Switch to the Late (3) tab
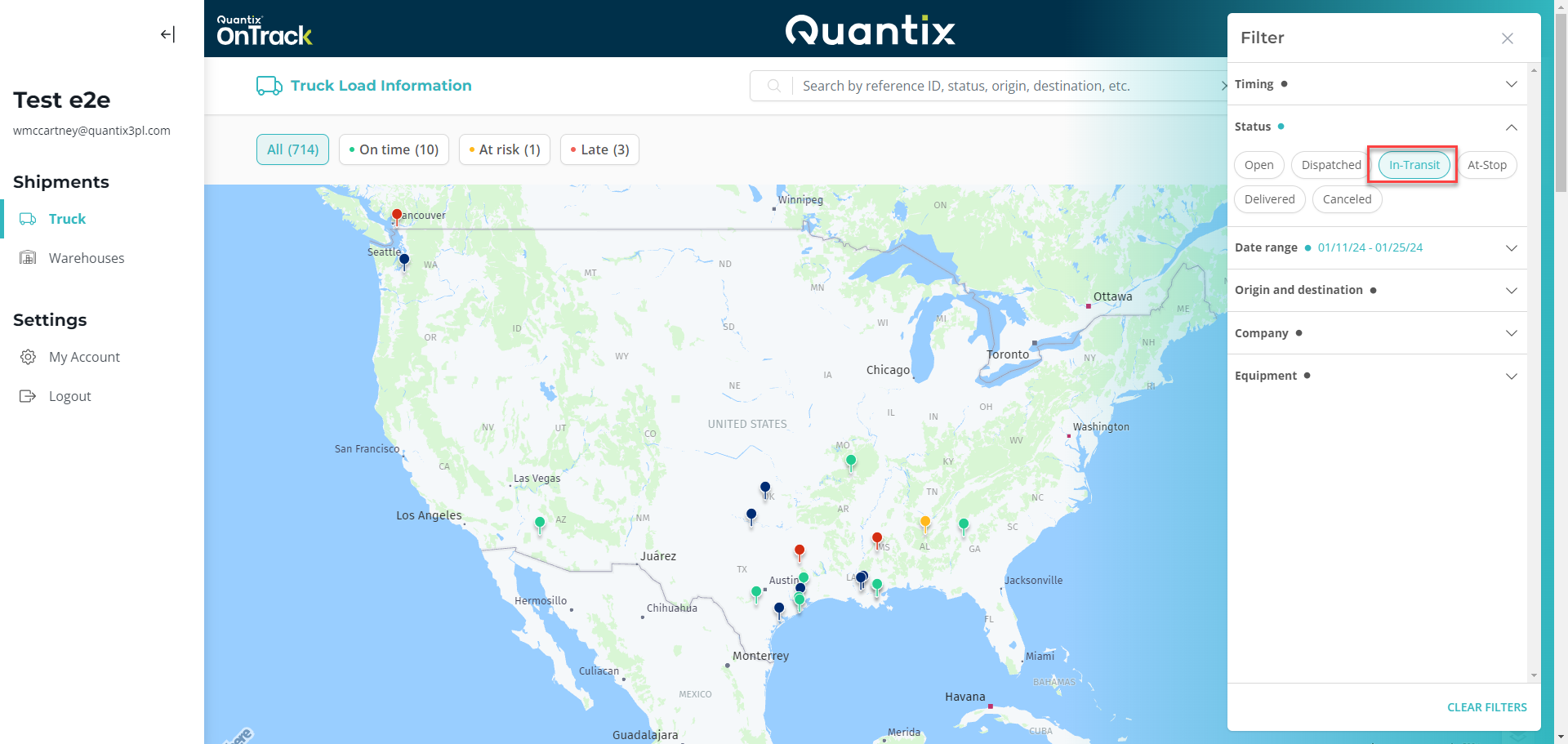Viewport: 1568px width, 744px height. (599, 149)
